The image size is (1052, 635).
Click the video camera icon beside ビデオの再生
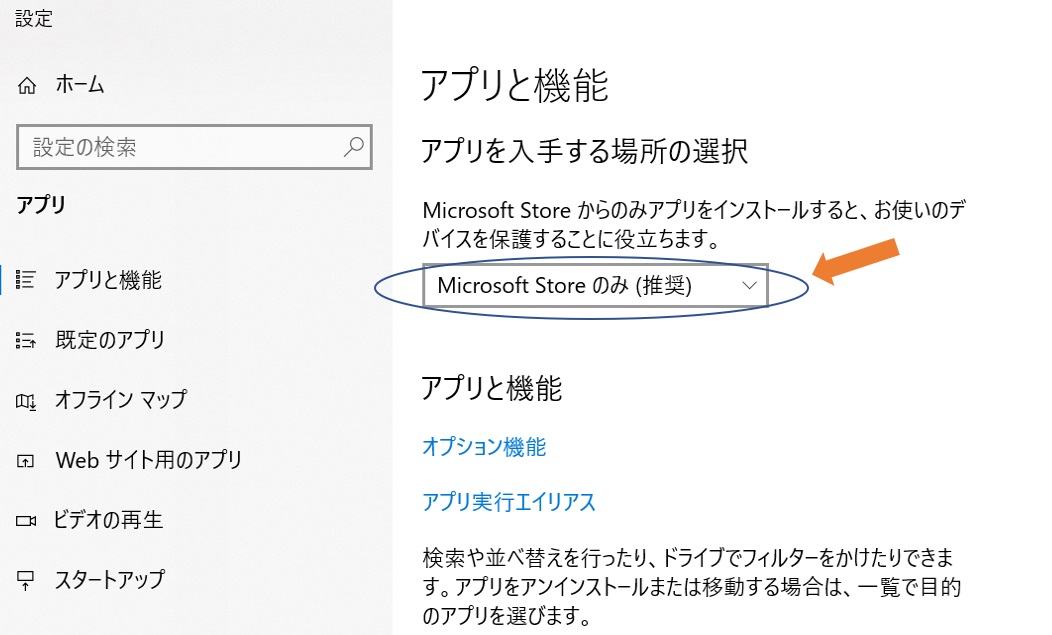pos(27,521)
